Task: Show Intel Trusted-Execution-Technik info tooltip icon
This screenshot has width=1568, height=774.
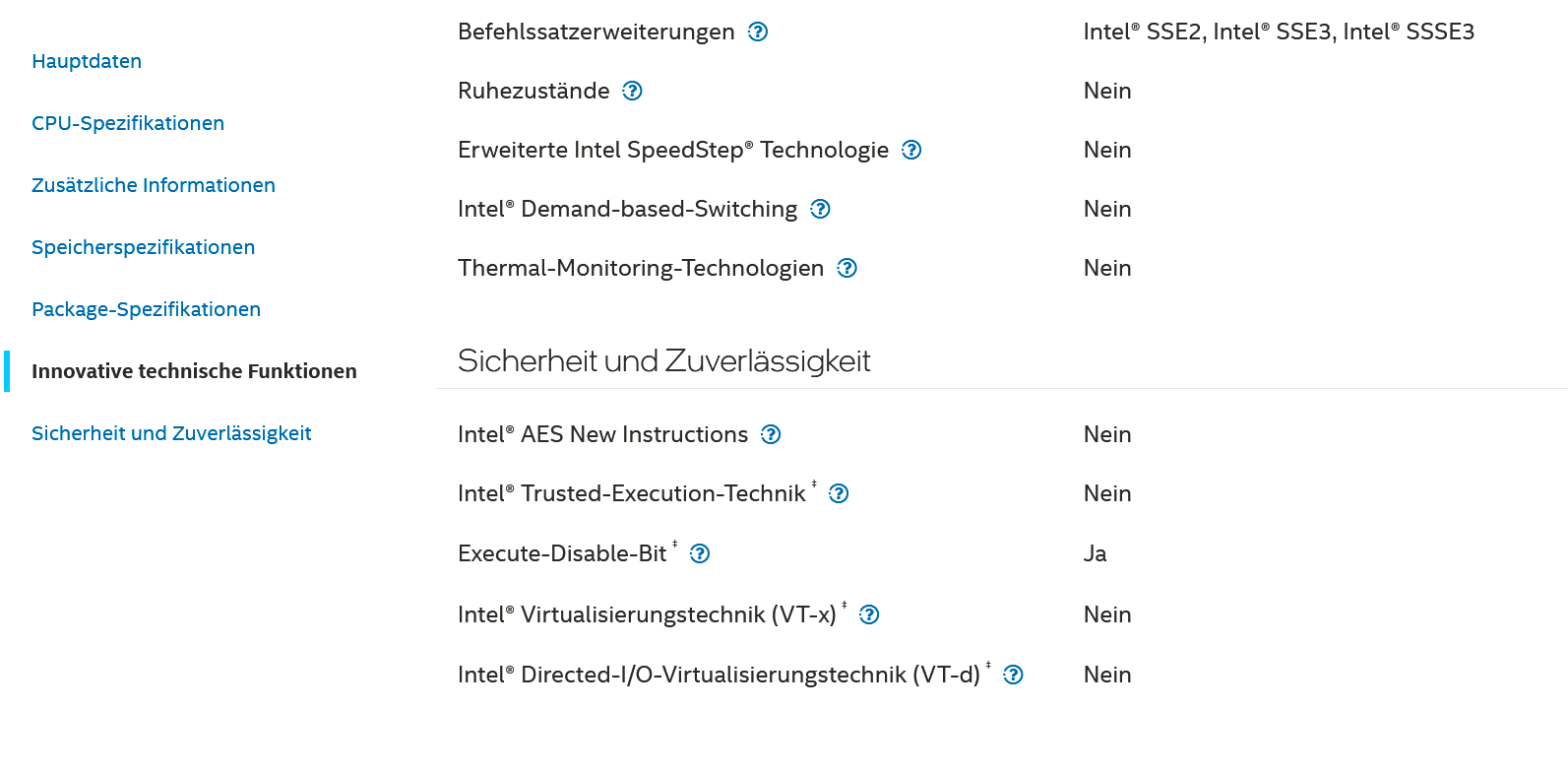Action: (839, 493)
